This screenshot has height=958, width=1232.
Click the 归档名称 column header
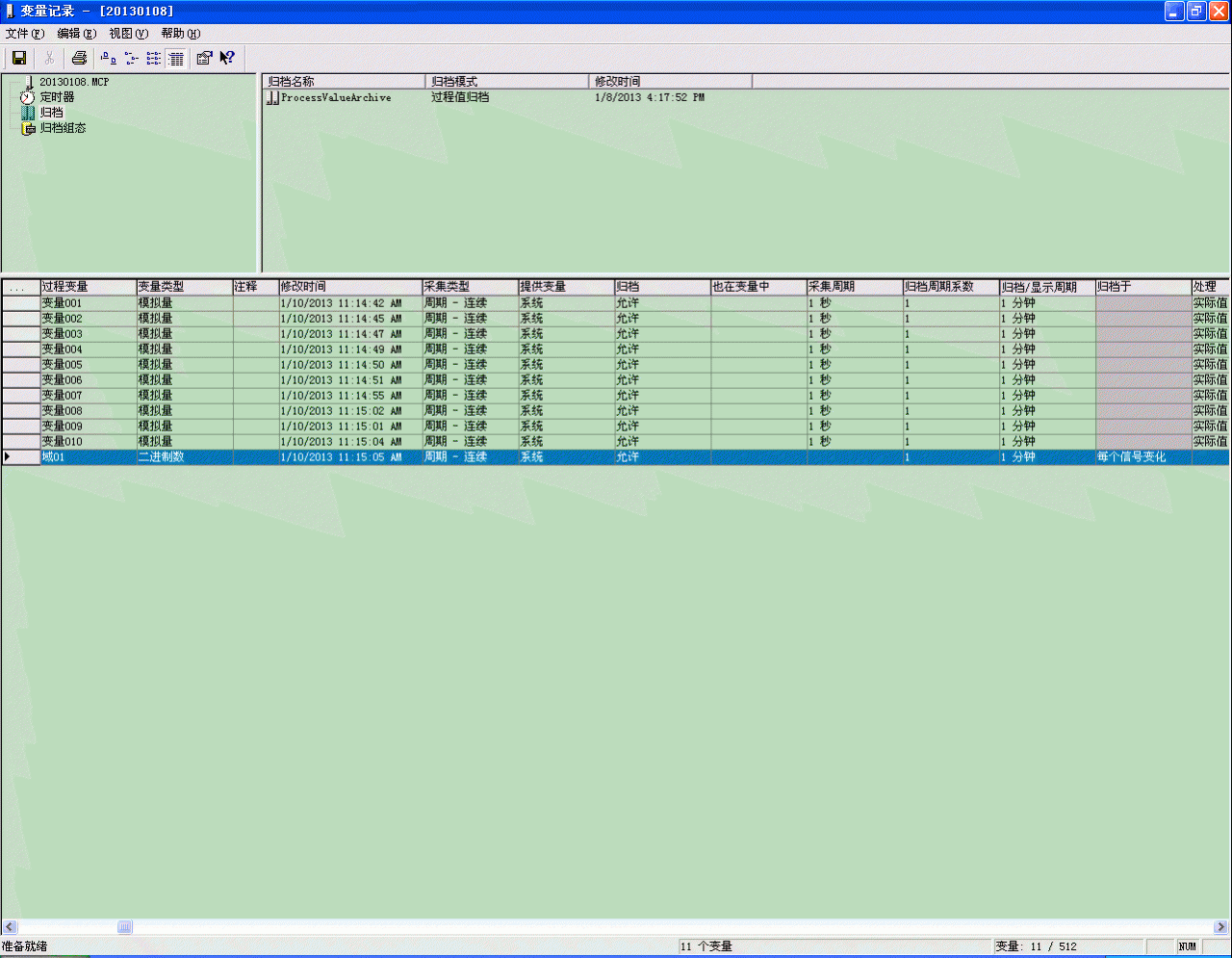coord(344,81)
